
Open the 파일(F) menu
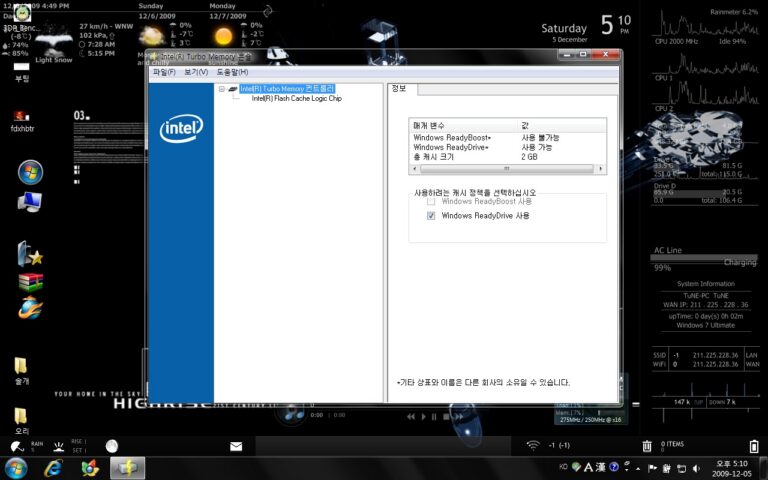pos(164,72)
